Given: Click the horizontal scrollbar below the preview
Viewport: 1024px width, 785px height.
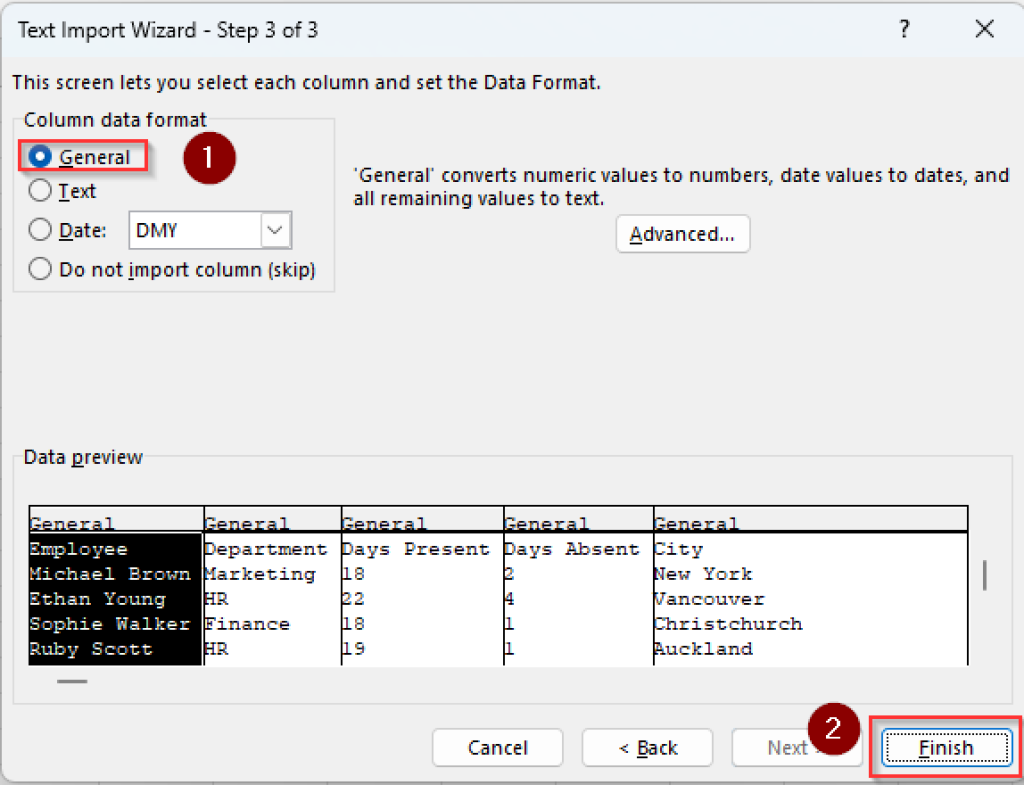Looking at the screenshot, I should (70, 679).
